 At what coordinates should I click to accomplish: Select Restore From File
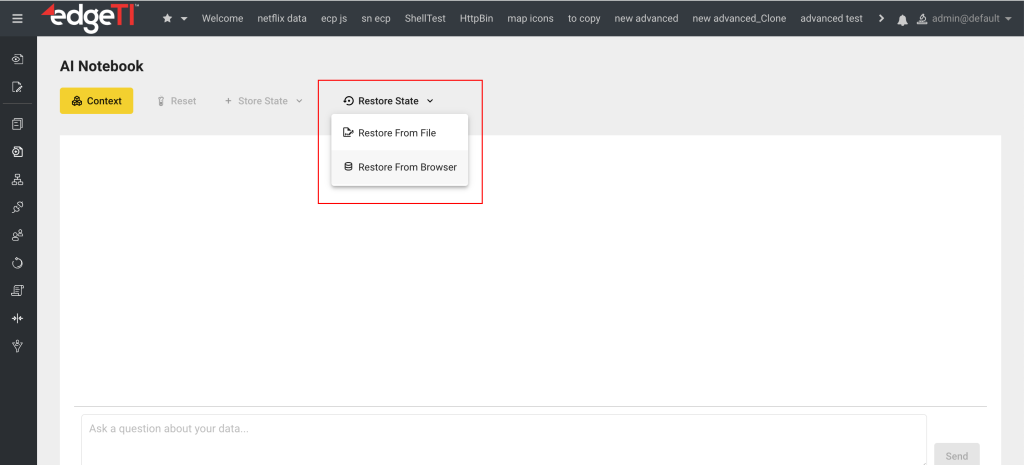point(397,133)
